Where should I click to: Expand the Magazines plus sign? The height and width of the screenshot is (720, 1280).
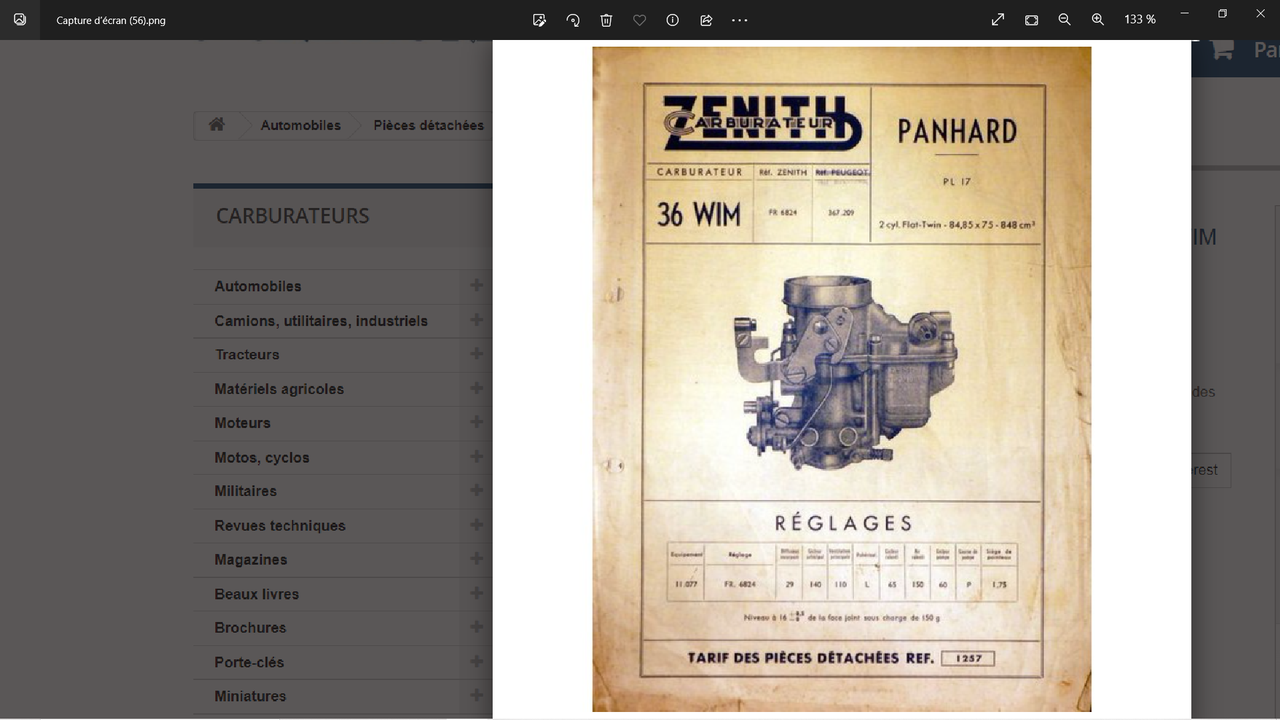(476, 559)
